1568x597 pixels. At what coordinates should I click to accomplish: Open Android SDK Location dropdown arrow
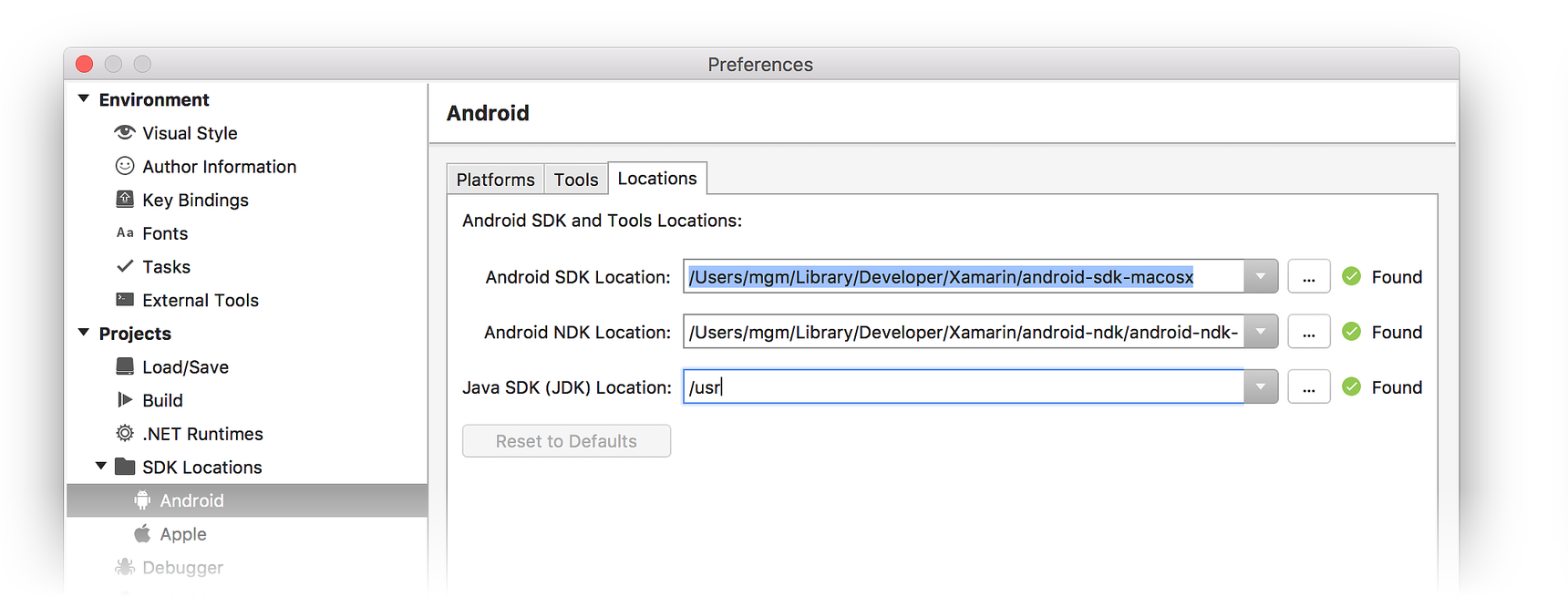click(1260, 277)
